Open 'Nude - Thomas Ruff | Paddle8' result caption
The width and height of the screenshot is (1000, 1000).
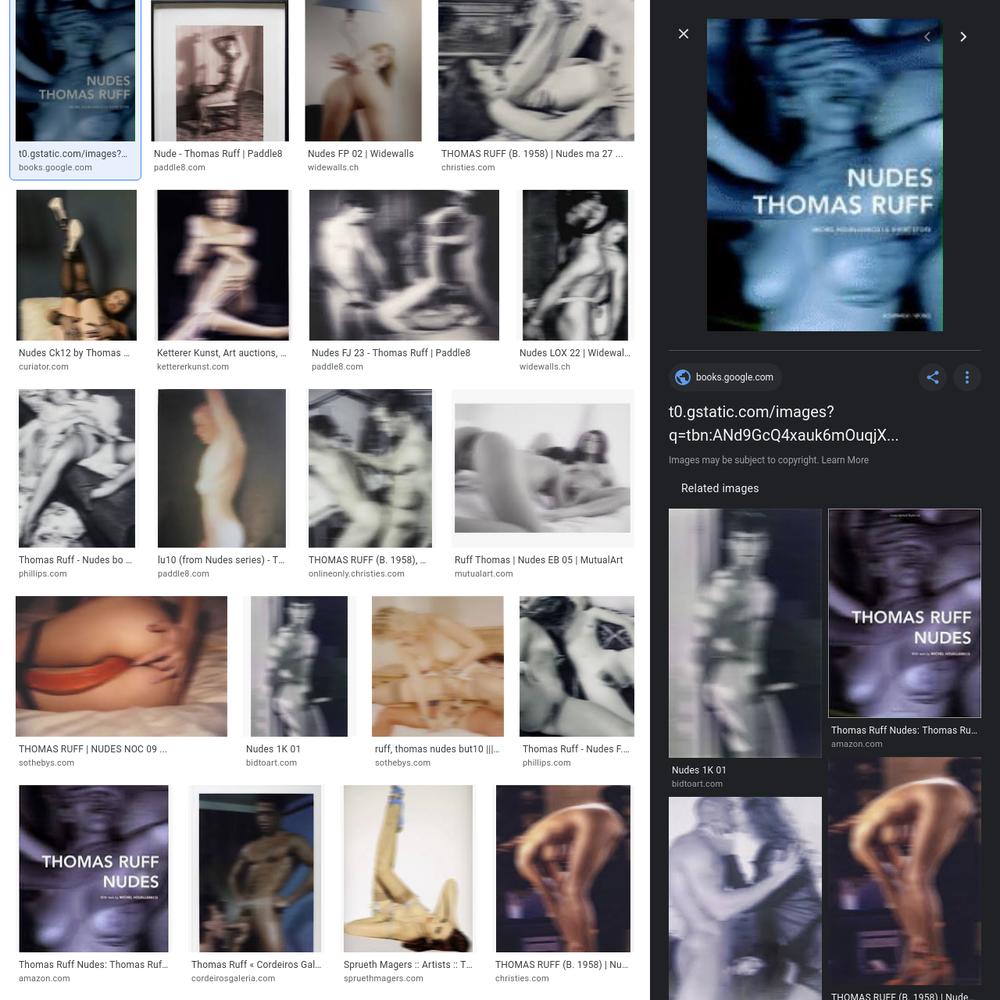point(217,154)
